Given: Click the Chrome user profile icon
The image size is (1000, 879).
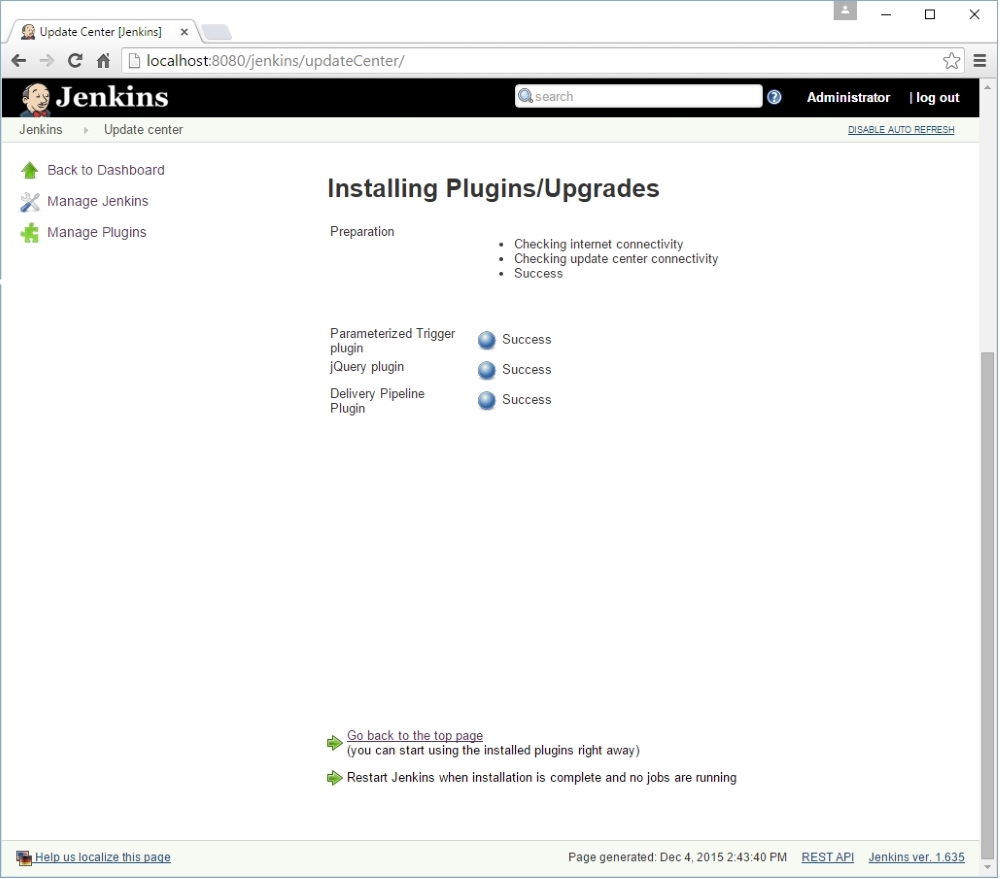Looking at the screenshot, I should 845,11.
